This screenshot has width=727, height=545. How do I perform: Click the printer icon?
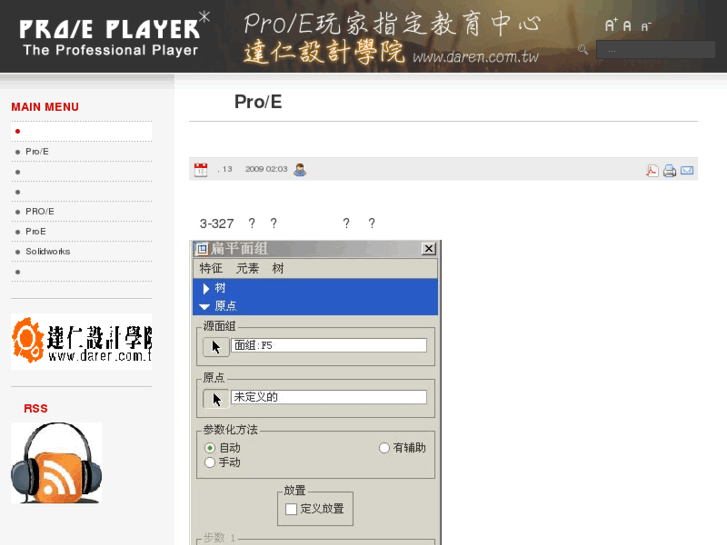(x=670, y=170)
